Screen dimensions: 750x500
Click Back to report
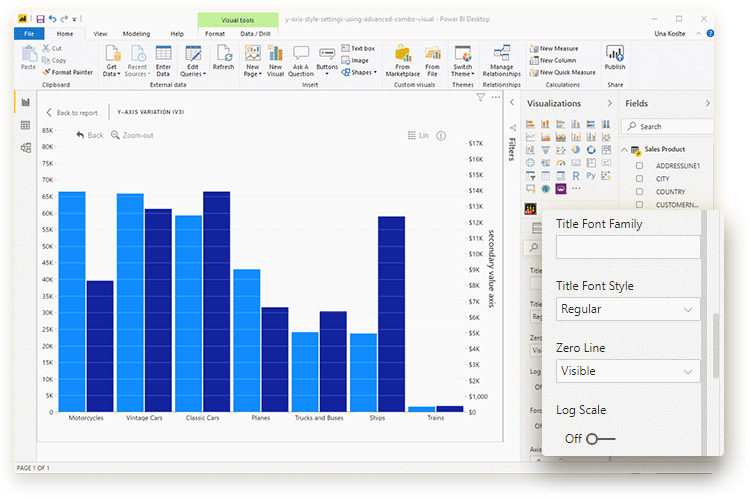pos(72,113)
